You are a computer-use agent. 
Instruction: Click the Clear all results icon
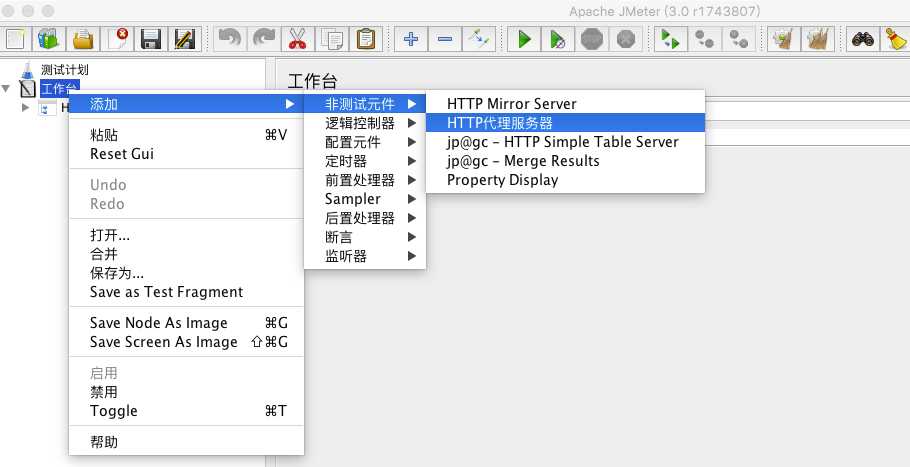[817, 39]
